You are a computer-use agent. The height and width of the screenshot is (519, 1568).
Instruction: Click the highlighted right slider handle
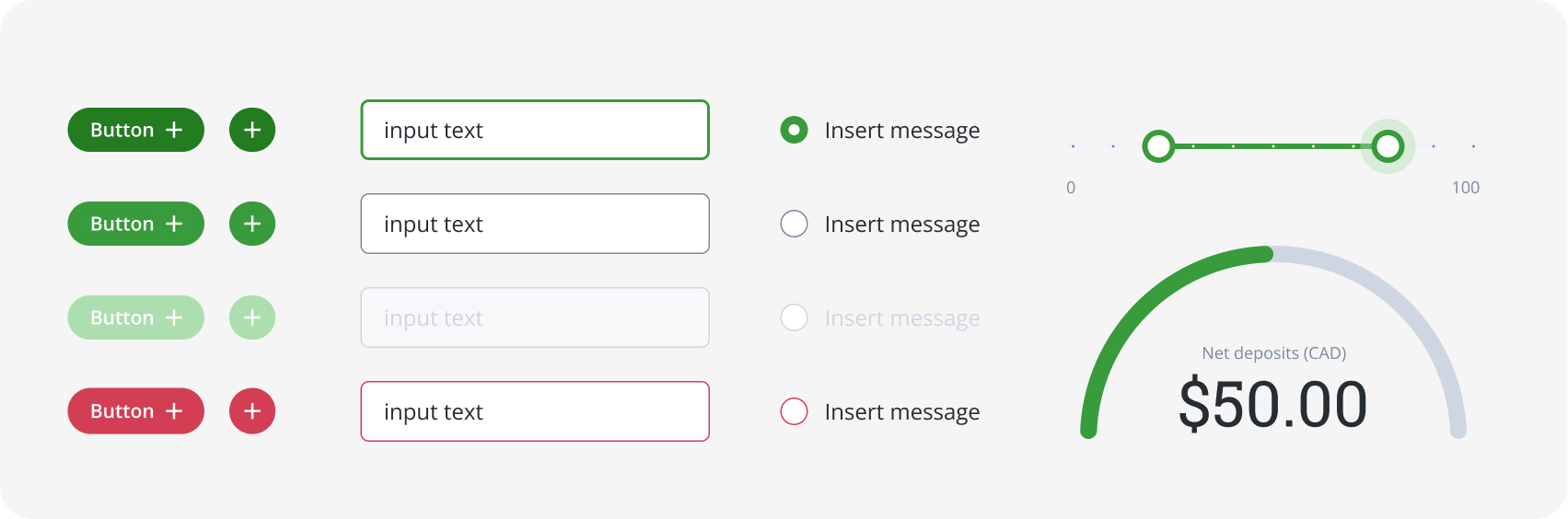tap(1388, 146)
